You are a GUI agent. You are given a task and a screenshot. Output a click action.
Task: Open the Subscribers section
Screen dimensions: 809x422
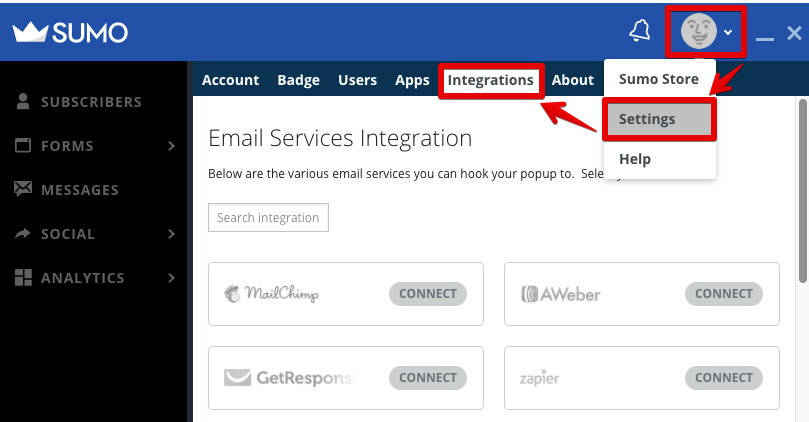[x=93, y=102]
